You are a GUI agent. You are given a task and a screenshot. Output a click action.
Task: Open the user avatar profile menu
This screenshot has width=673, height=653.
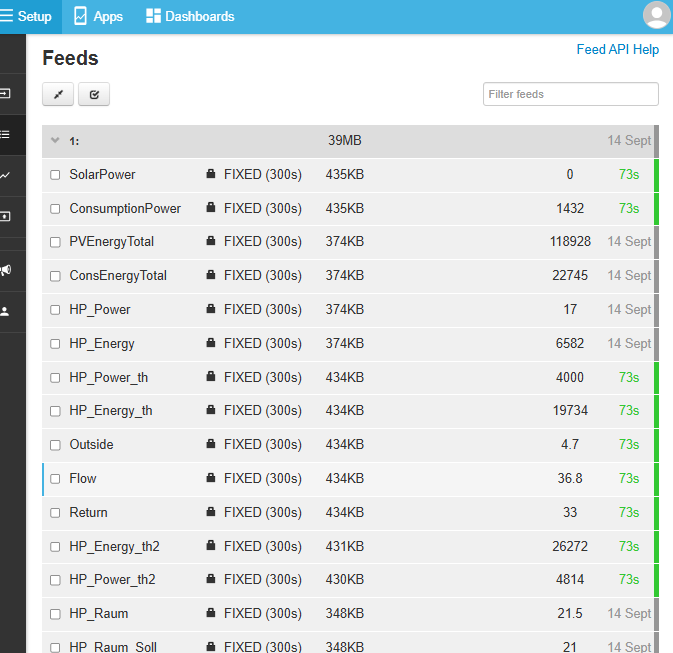[656, 16]
